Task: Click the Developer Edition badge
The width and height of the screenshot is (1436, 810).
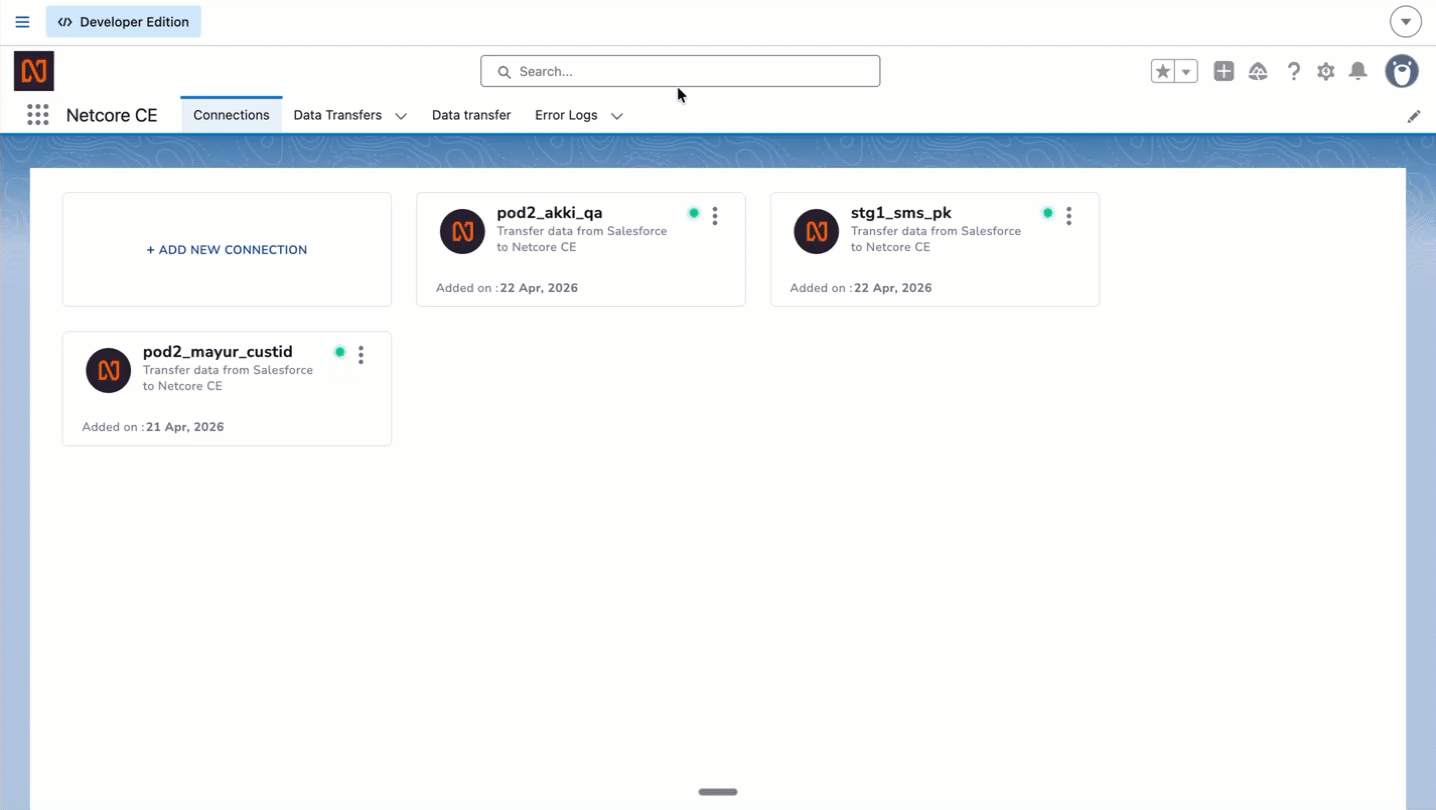Action: coord(123,22)
